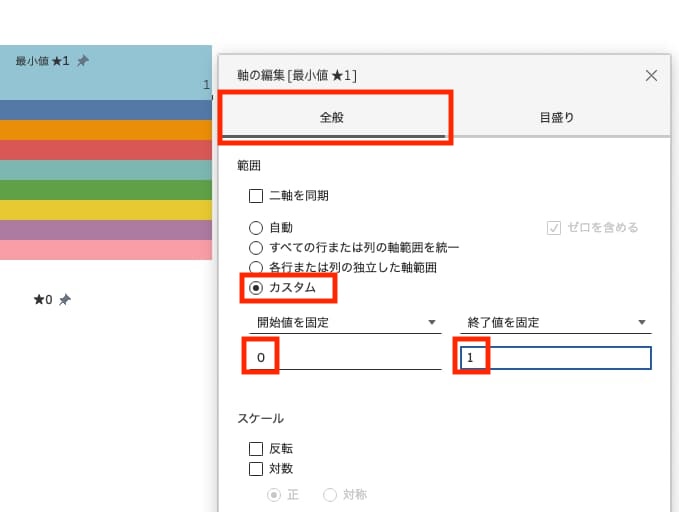Expand the 開始値を固定 dropdown
The image size is (679, 512).
tap(344, 322)
